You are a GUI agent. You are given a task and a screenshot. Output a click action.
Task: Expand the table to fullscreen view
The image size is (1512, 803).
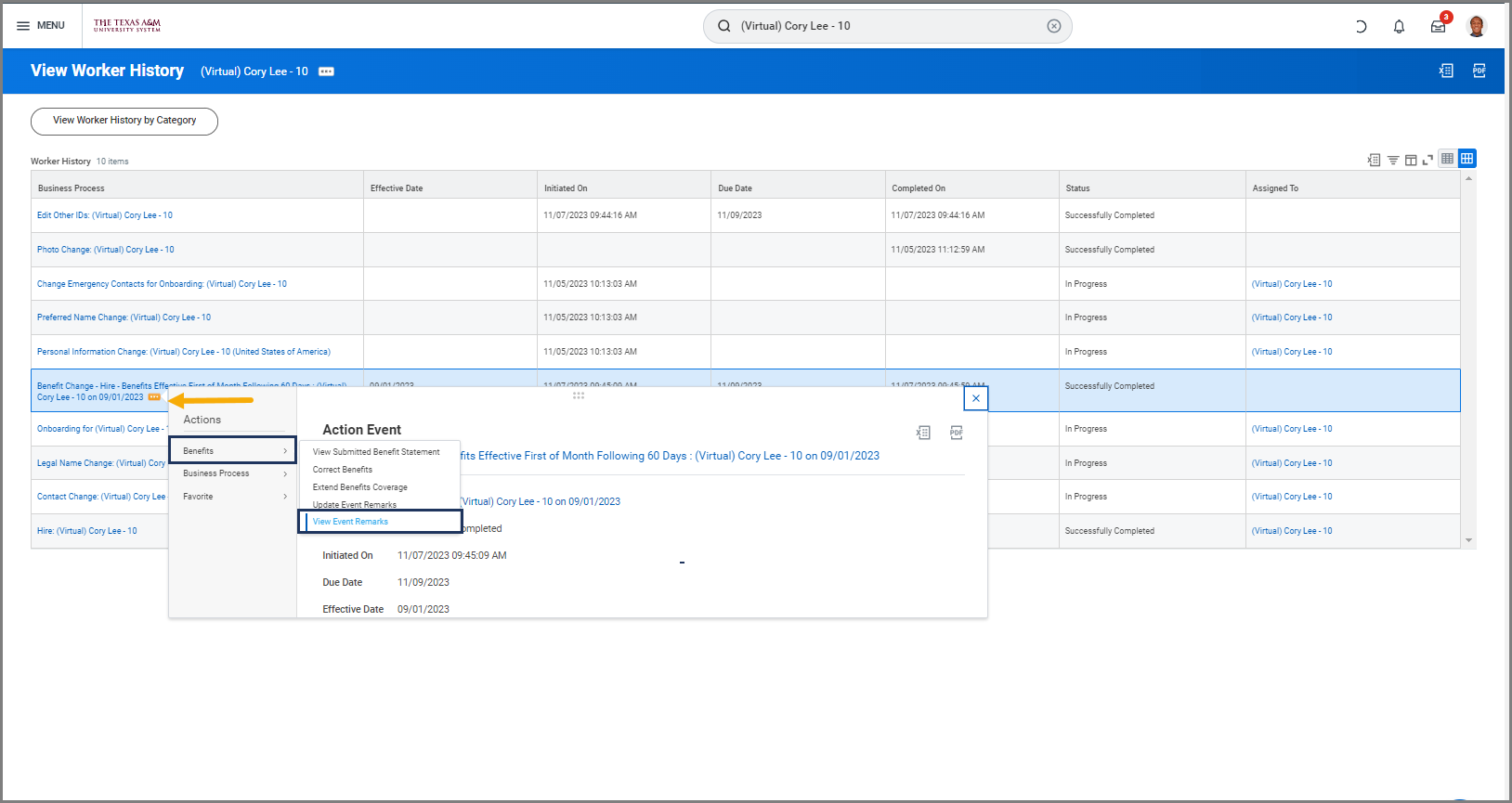pyautogui.click(x=1427, y=160)
